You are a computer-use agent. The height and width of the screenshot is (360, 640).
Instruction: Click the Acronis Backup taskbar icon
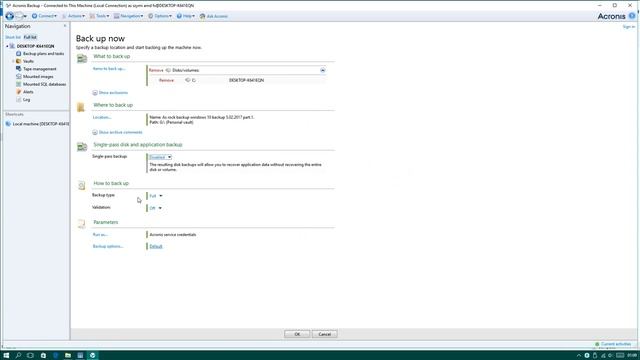click(93, 356)
